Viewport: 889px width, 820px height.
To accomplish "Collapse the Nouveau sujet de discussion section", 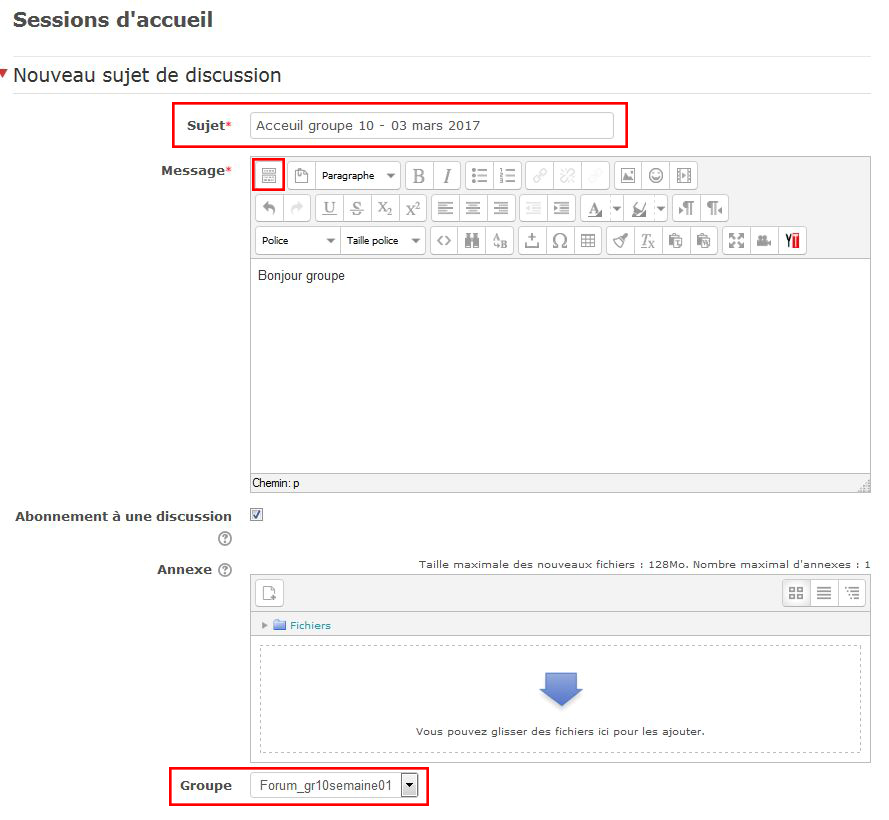I will [5, 74].
